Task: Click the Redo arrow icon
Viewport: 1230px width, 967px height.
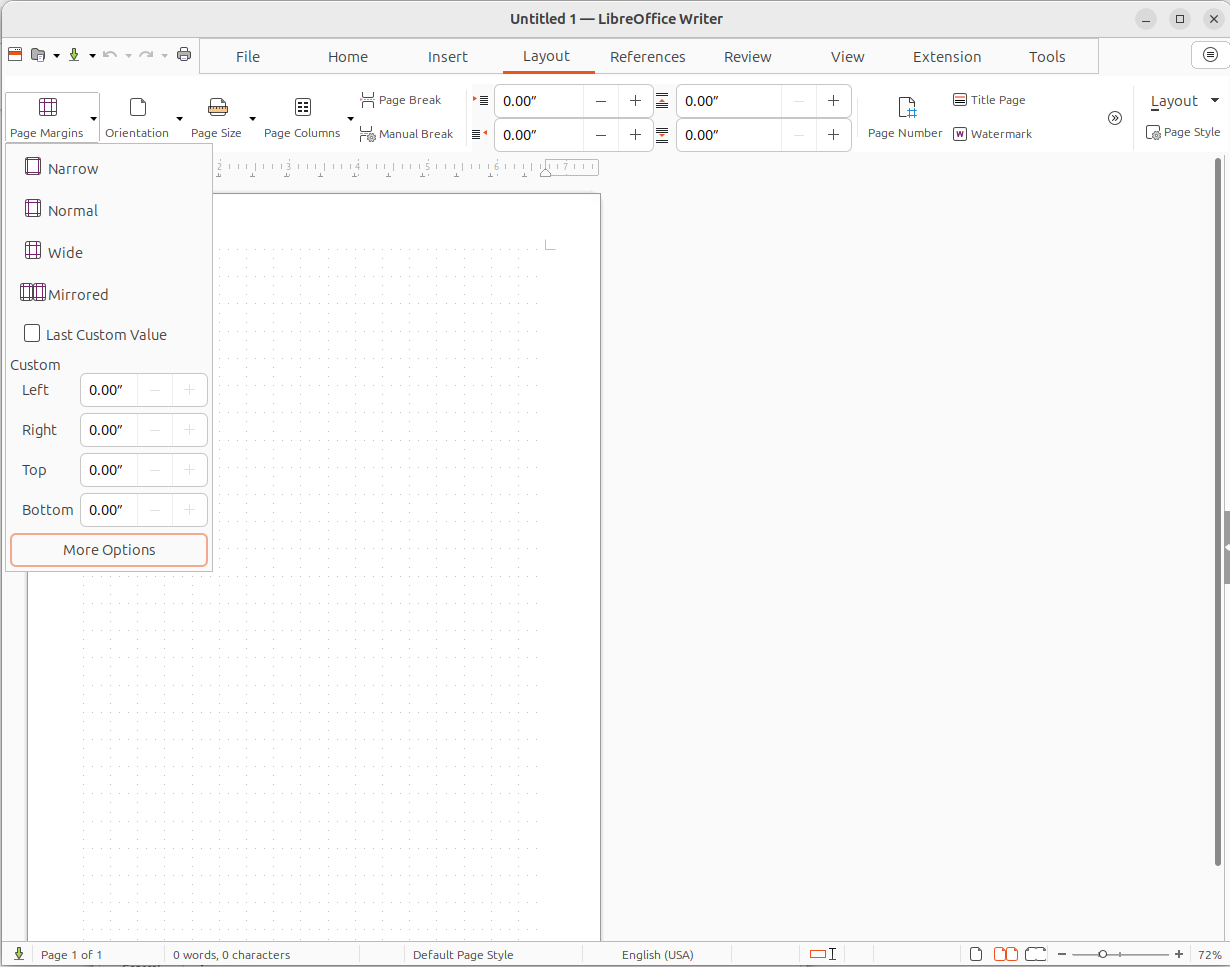Action: [x=146, y=55]
